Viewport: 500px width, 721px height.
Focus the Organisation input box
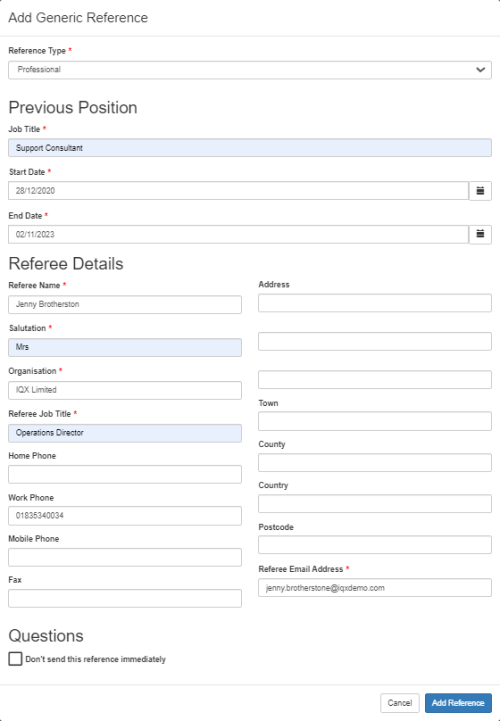(125, 390)
